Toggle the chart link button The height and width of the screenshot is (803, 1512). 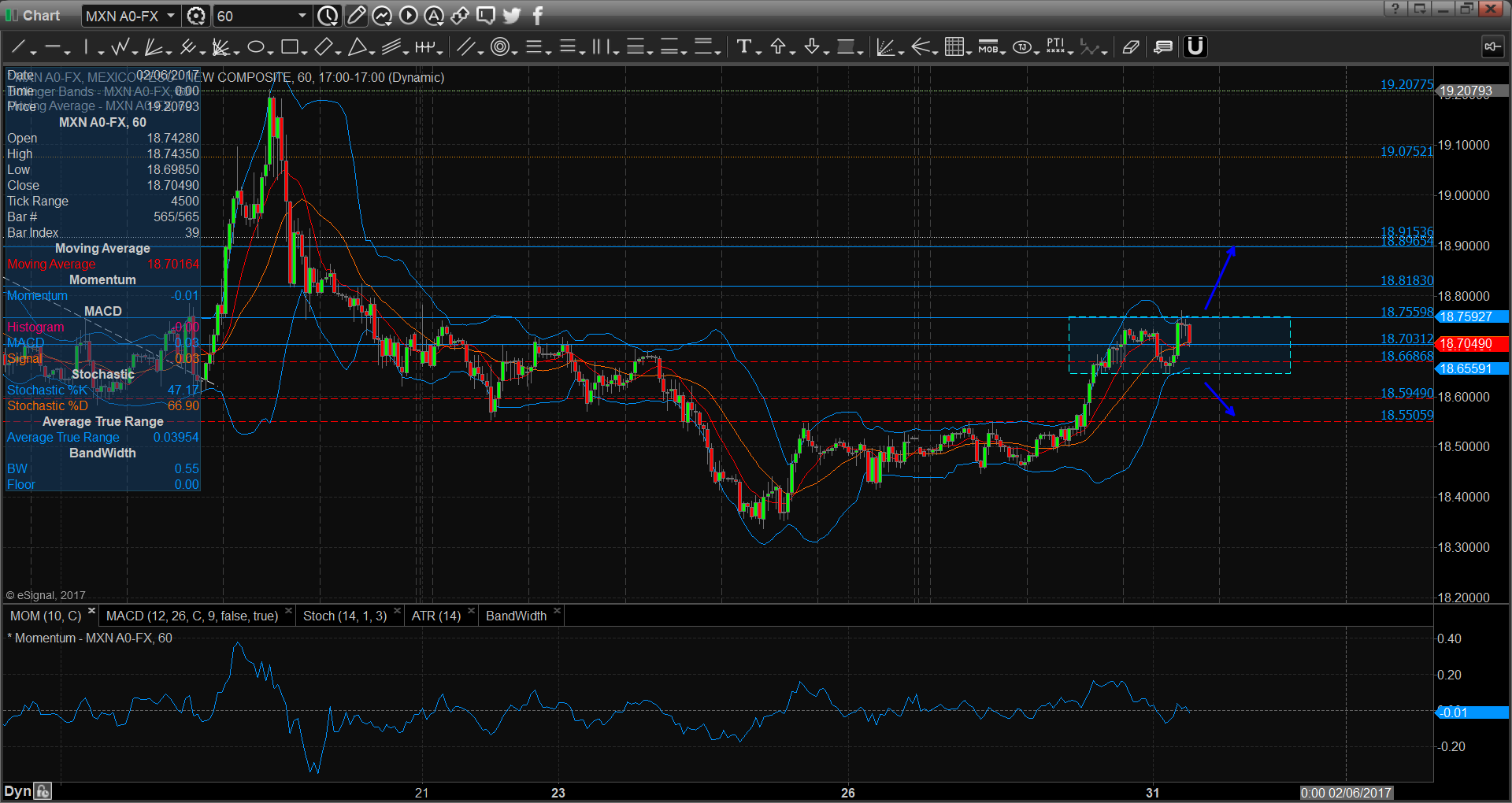tap(1492, 47)
